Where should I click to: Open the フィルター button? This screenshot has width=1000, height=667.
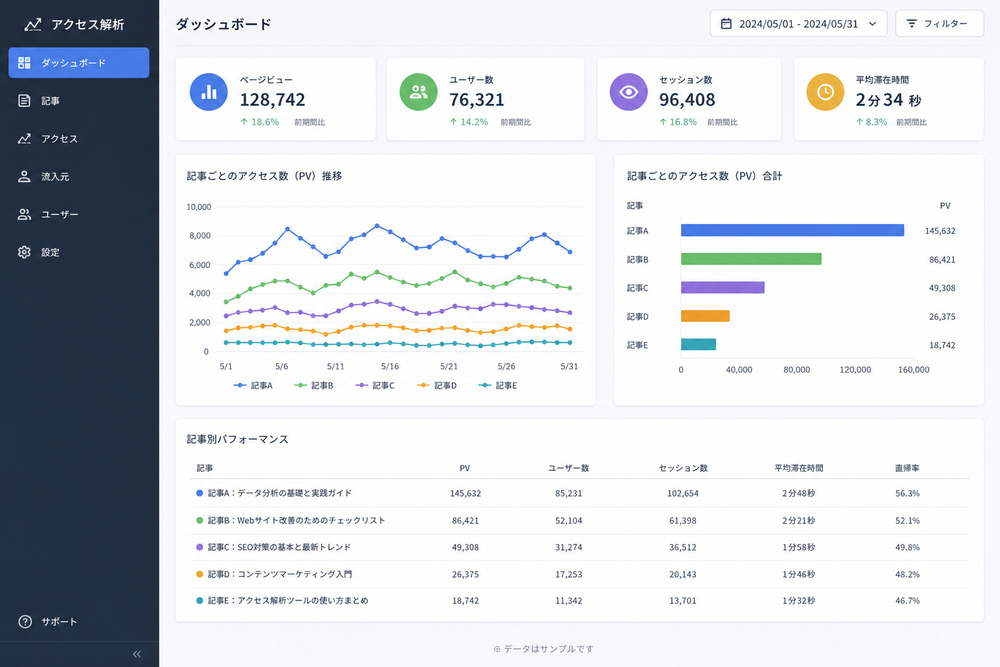[939, 24]
